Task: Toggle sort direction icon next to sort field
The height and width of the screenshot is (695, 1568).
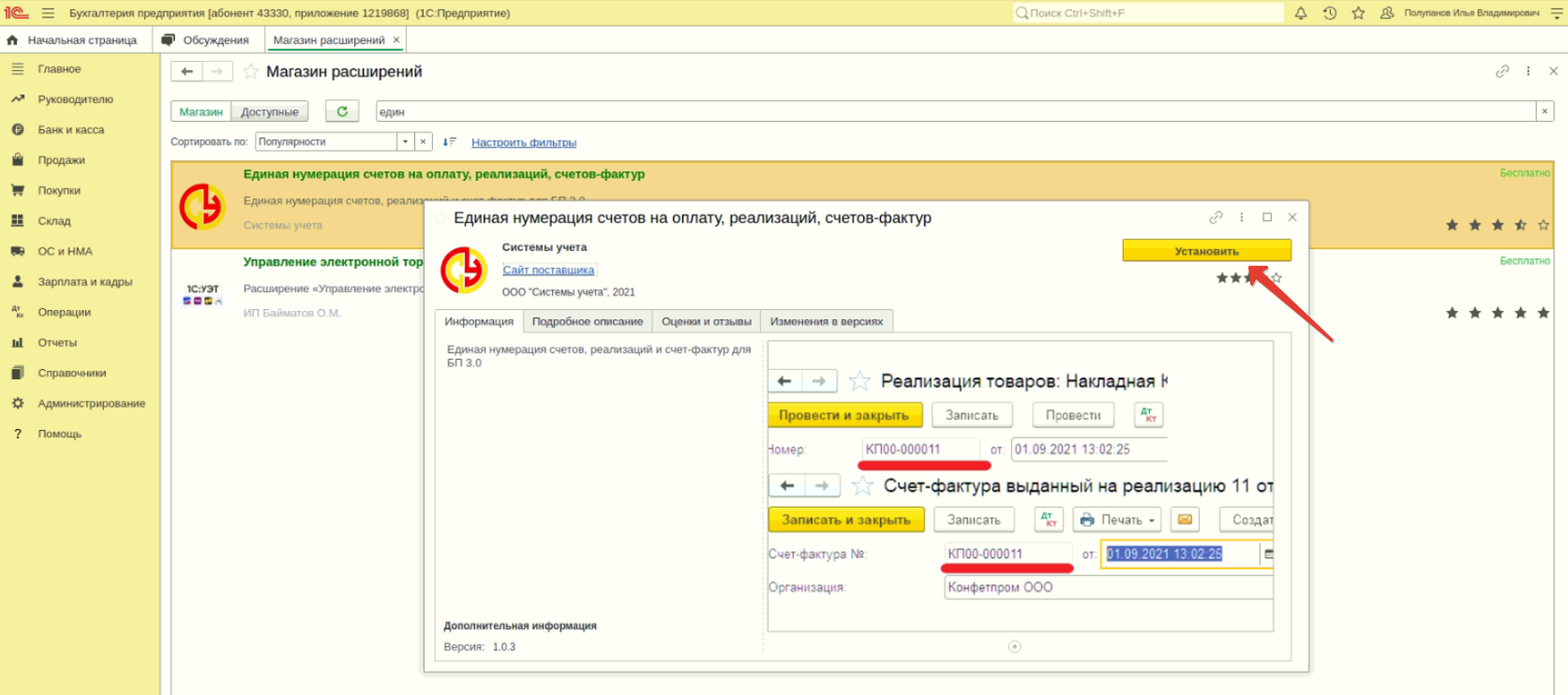Action: coord(449,142)
